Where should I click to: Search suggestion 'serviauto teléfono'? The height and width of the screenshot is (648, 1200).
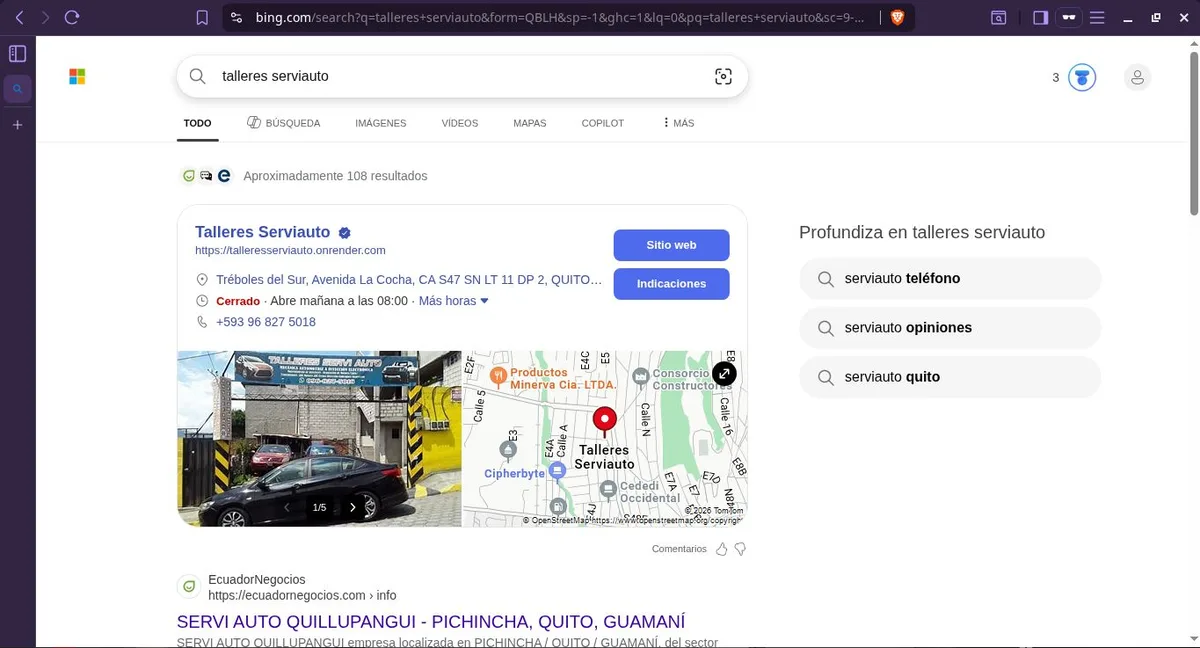point(950,279)
